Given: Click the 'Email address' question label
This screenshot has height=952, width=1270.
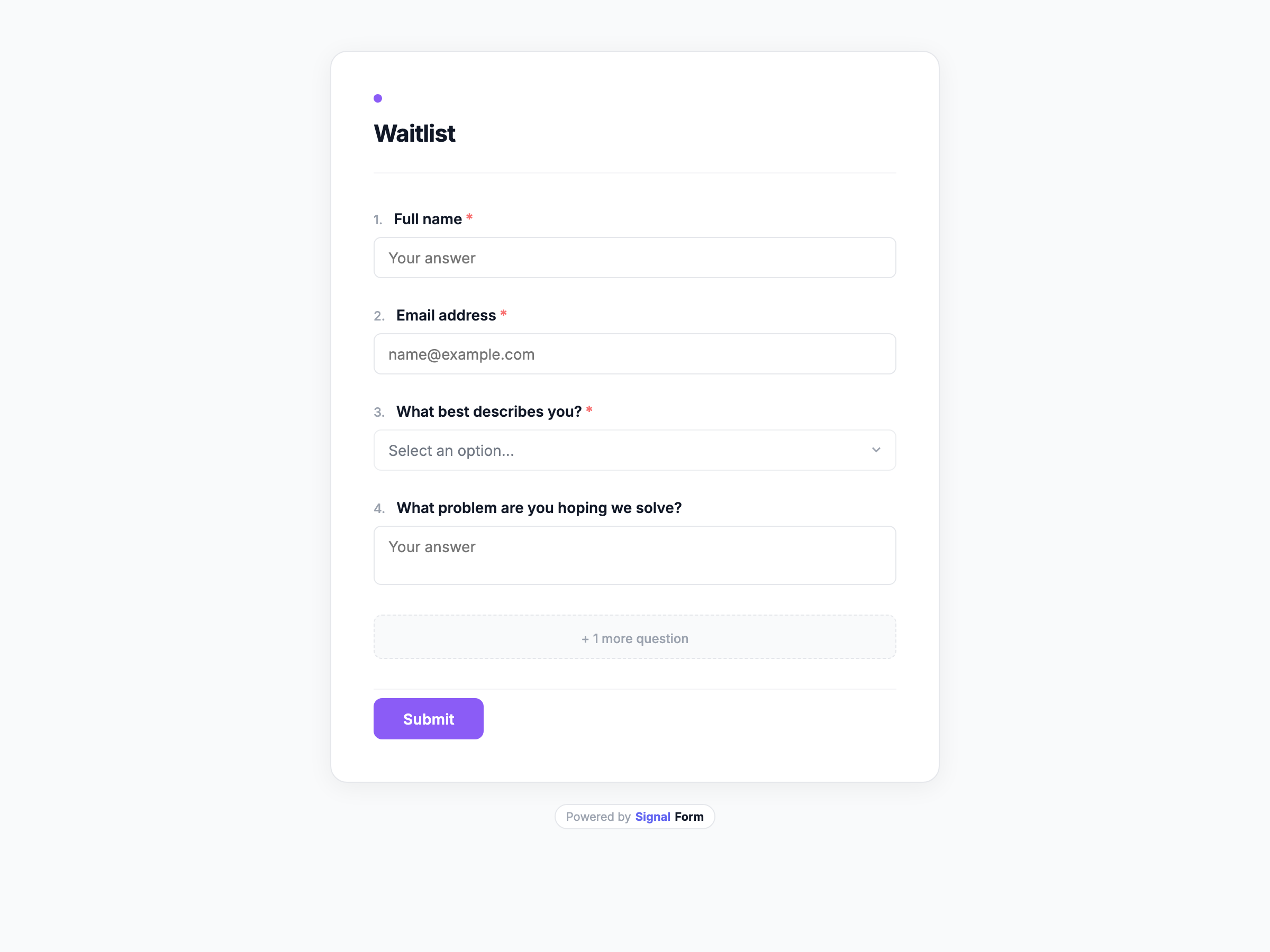Looking at the screenshot, I should [446, 316].
